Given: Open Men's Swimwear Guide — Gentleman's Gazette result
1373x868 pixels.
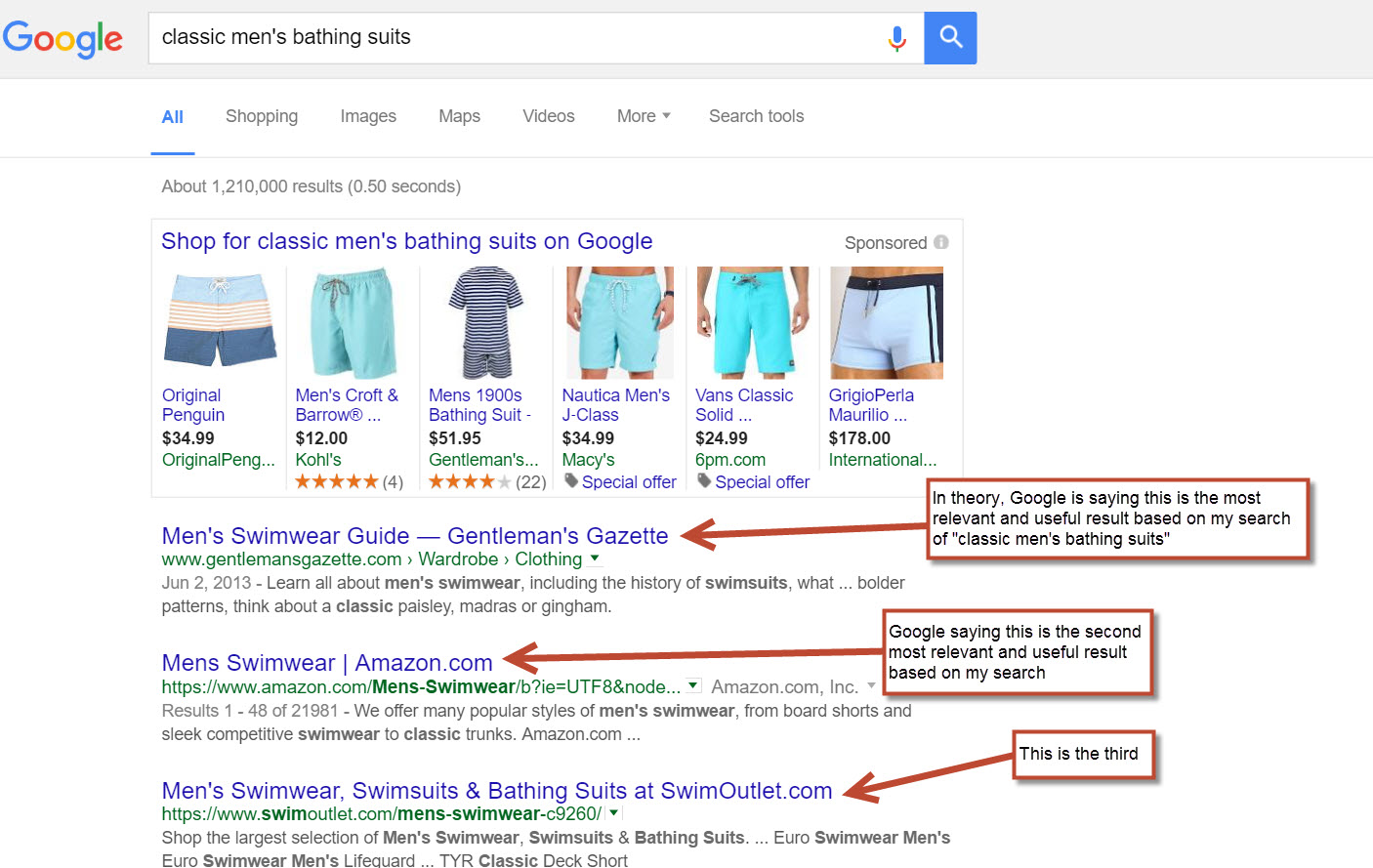Looking at the screenshot, I should coord(415,536).
